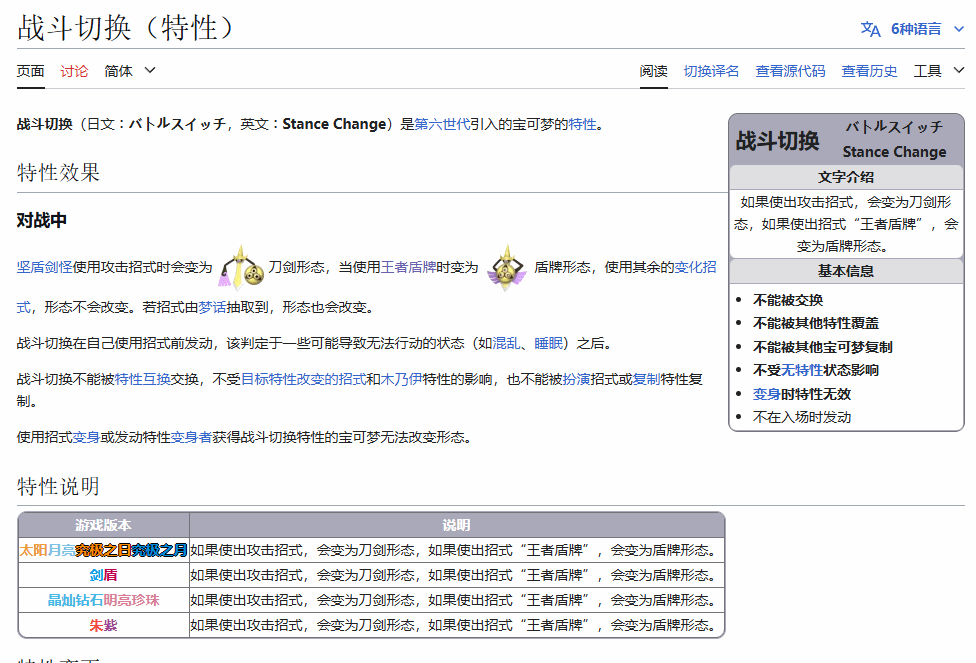Switch to the 讨论 discussion tab

tap(74, 71)
